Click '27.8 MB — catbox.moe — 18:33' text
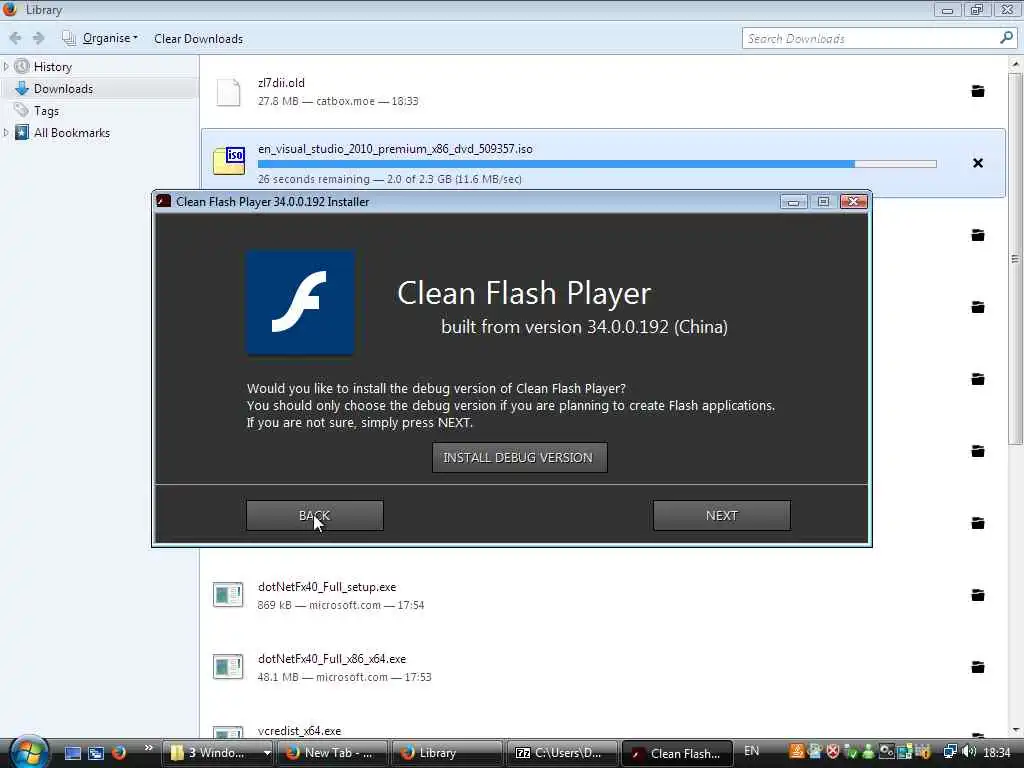The image size is (1024, 768). (338, 101)
